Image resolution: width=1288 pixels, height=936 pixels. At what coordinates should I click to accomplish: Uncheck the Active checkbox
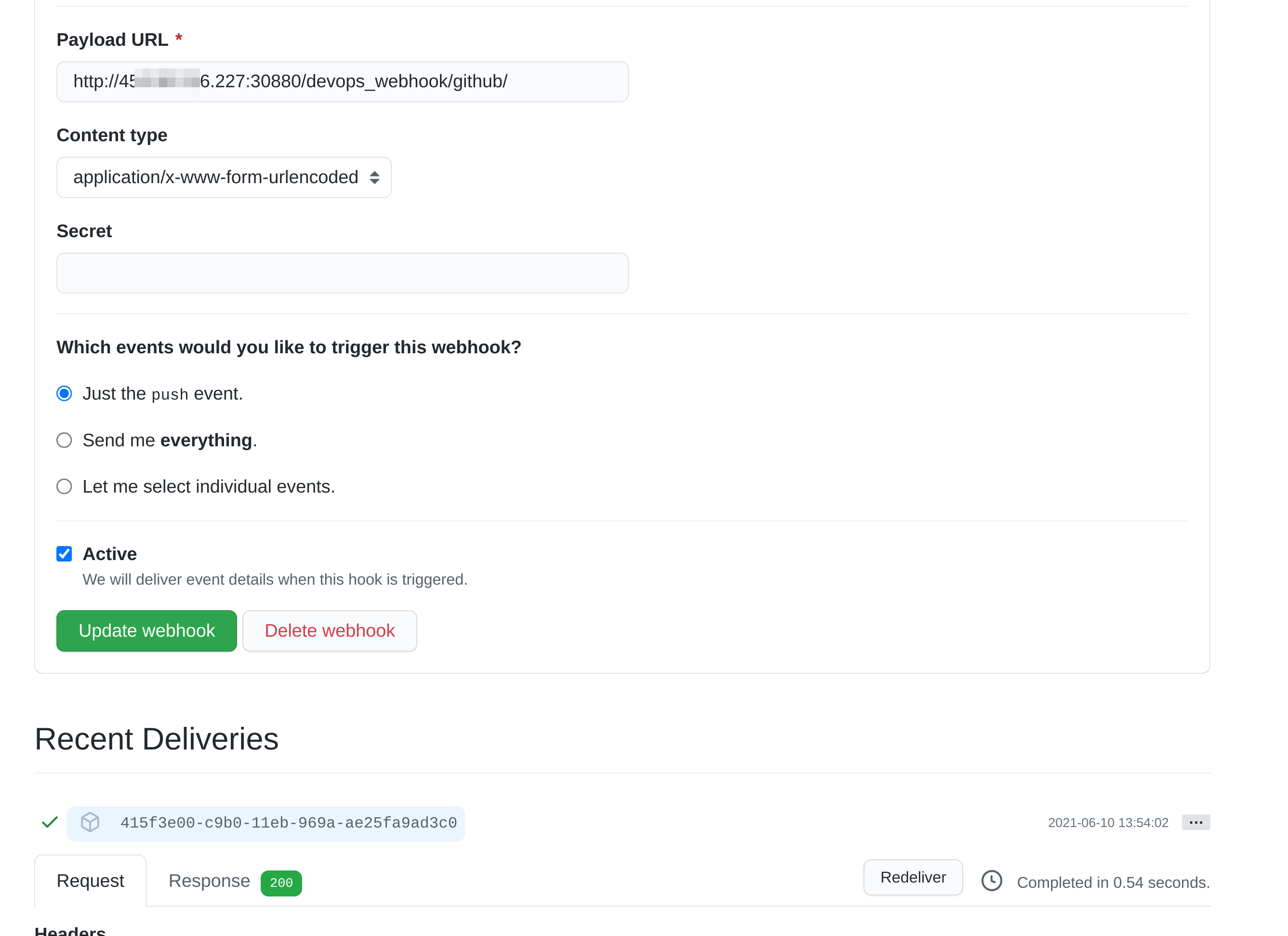[64, 553]
